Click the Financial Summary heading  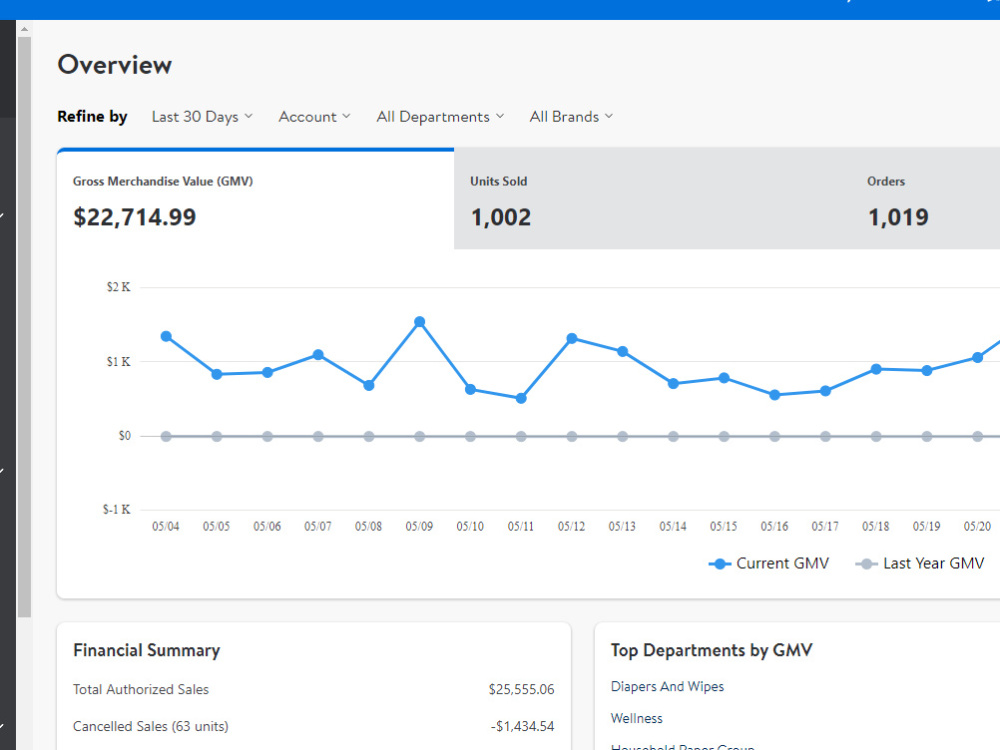(x=147, y=651)
